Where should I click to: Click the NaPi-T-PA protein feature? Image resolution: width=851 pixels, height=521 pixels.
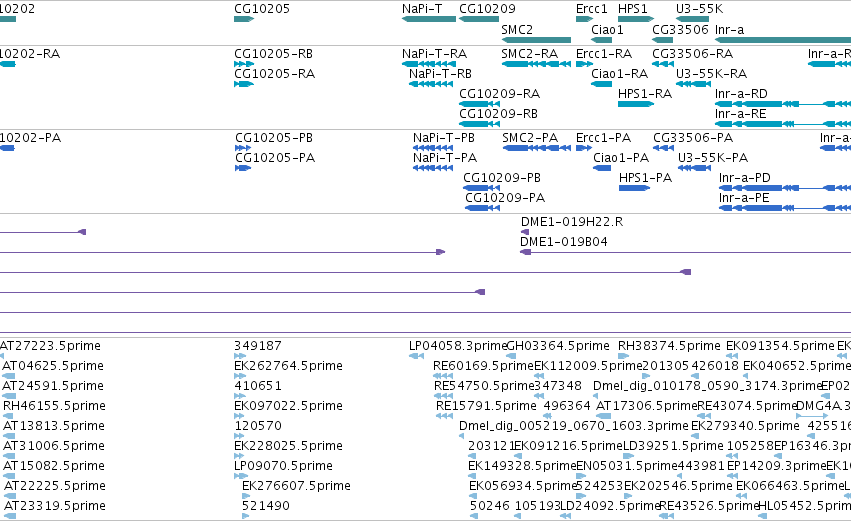coord(433,168)
